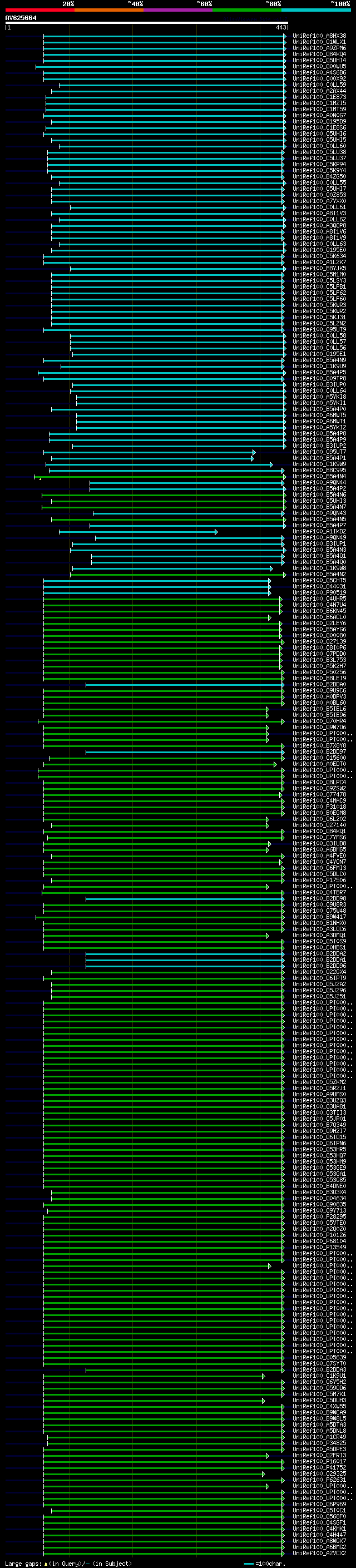Viewport: 356px width, 1568px height.
Task: Click hit label UniRef100_A3QQP8
Action: point(319,225)
